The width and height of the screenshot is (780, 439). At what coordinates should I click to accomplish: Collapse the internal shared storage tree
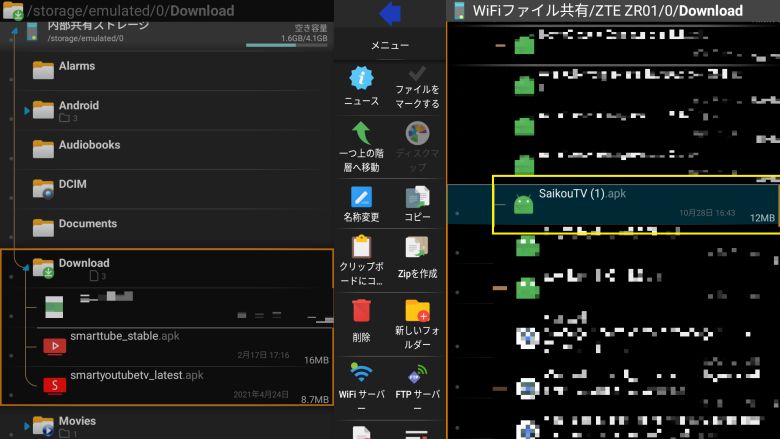14,31
